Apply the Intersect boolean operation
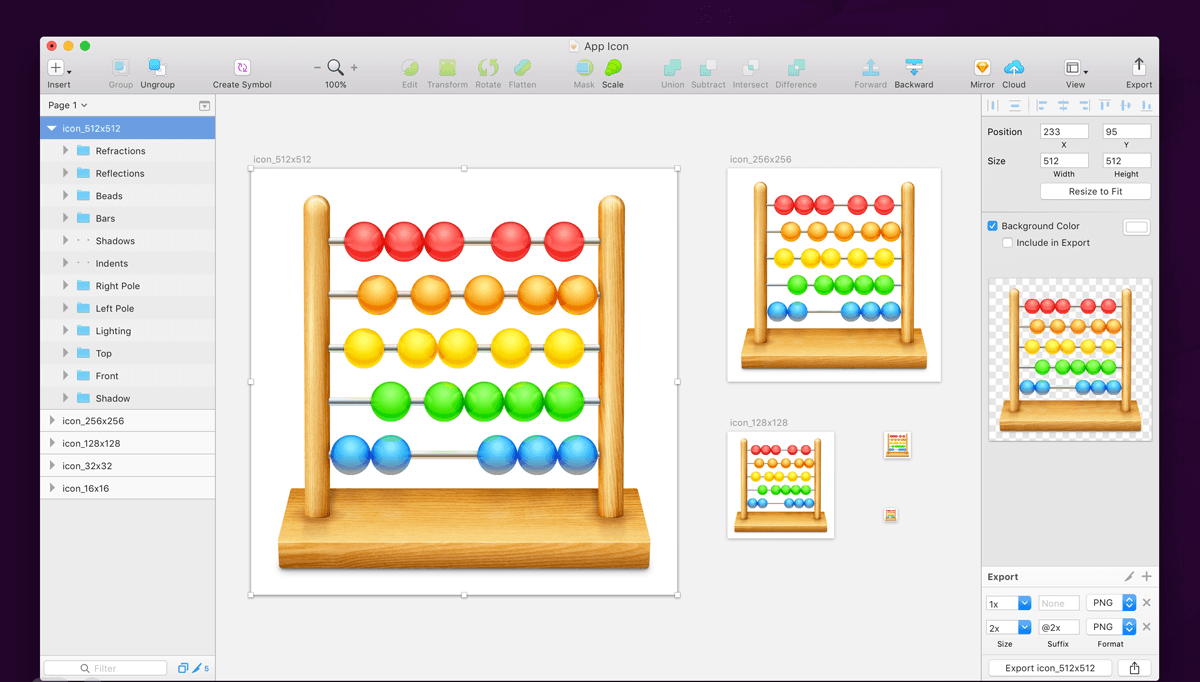 click(750, 67)
